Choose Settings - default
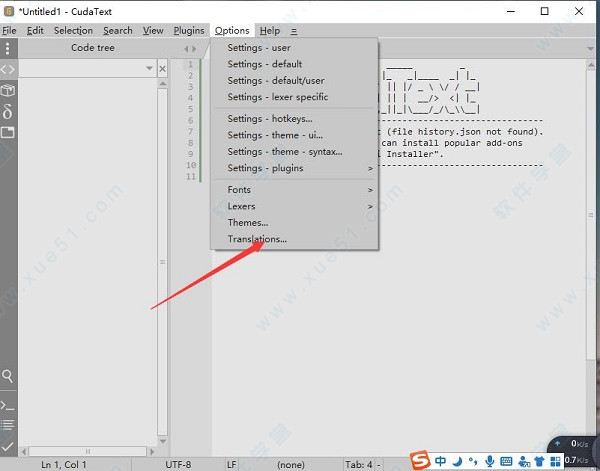600x471 pixels. pos(295,64)
